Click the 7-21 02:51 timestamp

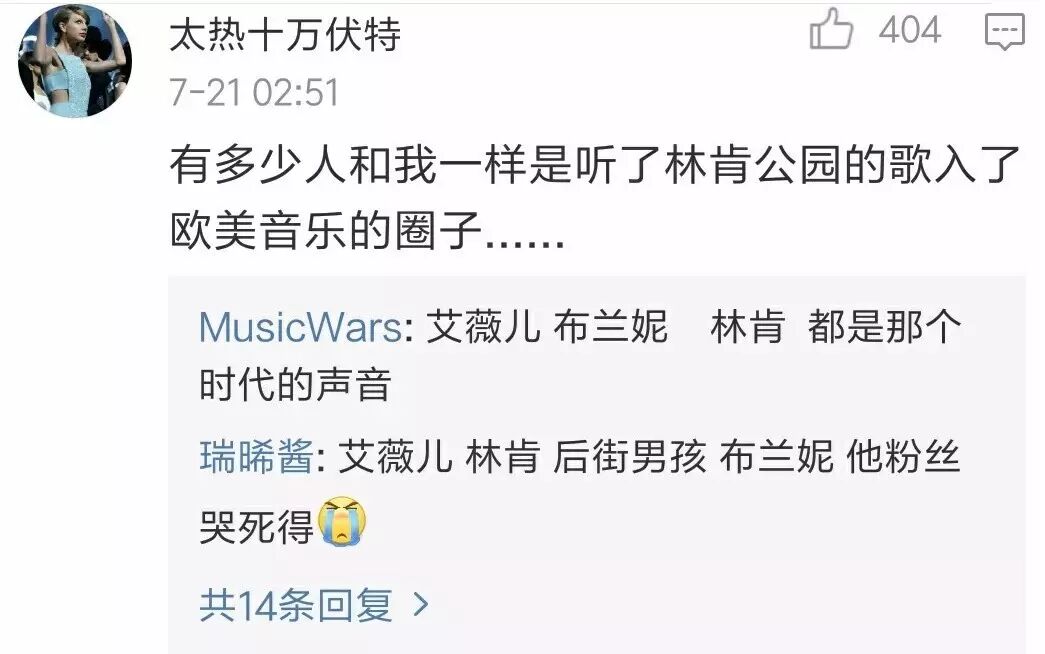[x=254, y=92]
